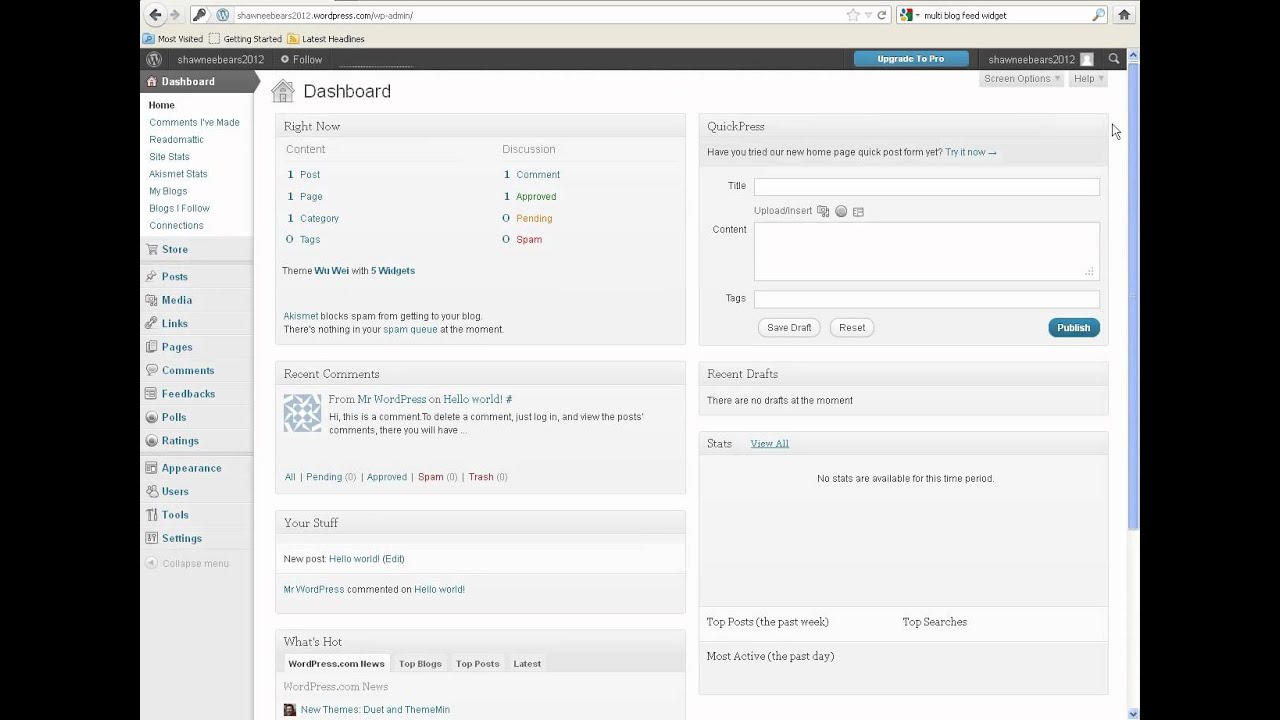This screenshot has height=720, width=1280.
Task: Click the Most Visited bookmark
Action: 172,39
